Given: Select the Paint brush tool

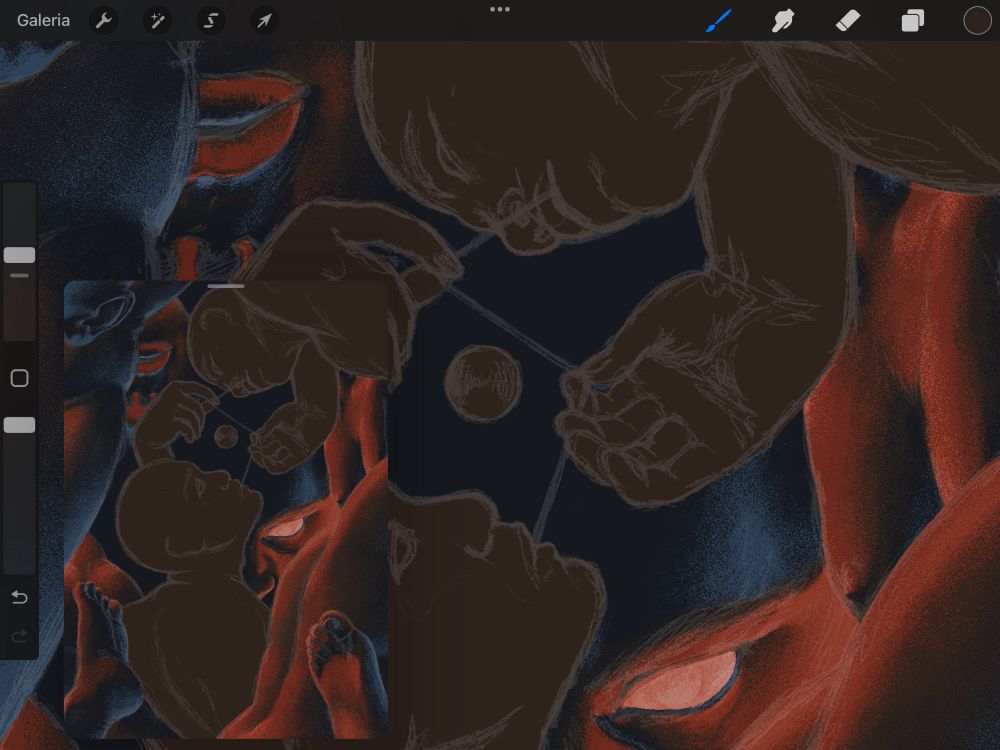Looking at the screenshot, I should (x=719, y=21).
